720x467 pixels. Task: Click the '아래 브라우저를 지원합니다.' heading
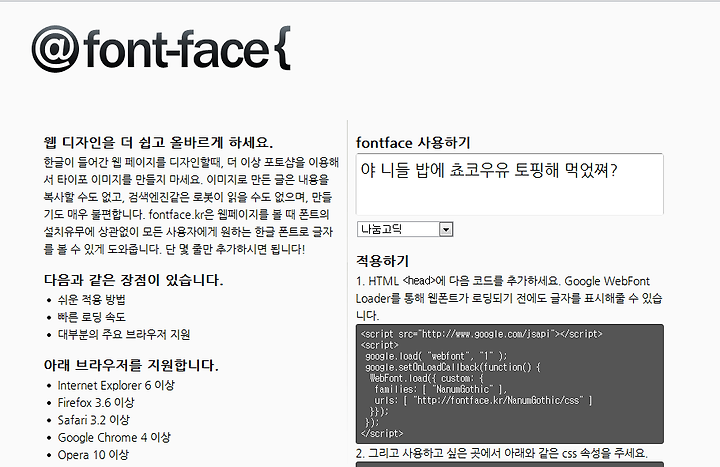coord(131,365)
